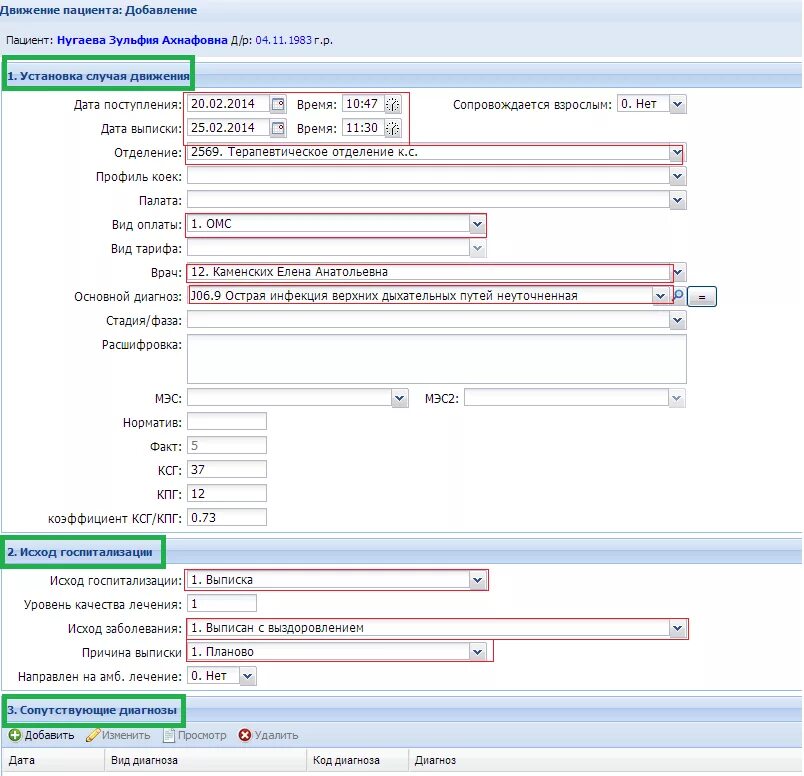Open Отделение dropdown arrow
This screenshot has height=776, width=804.
click(677, 152)
